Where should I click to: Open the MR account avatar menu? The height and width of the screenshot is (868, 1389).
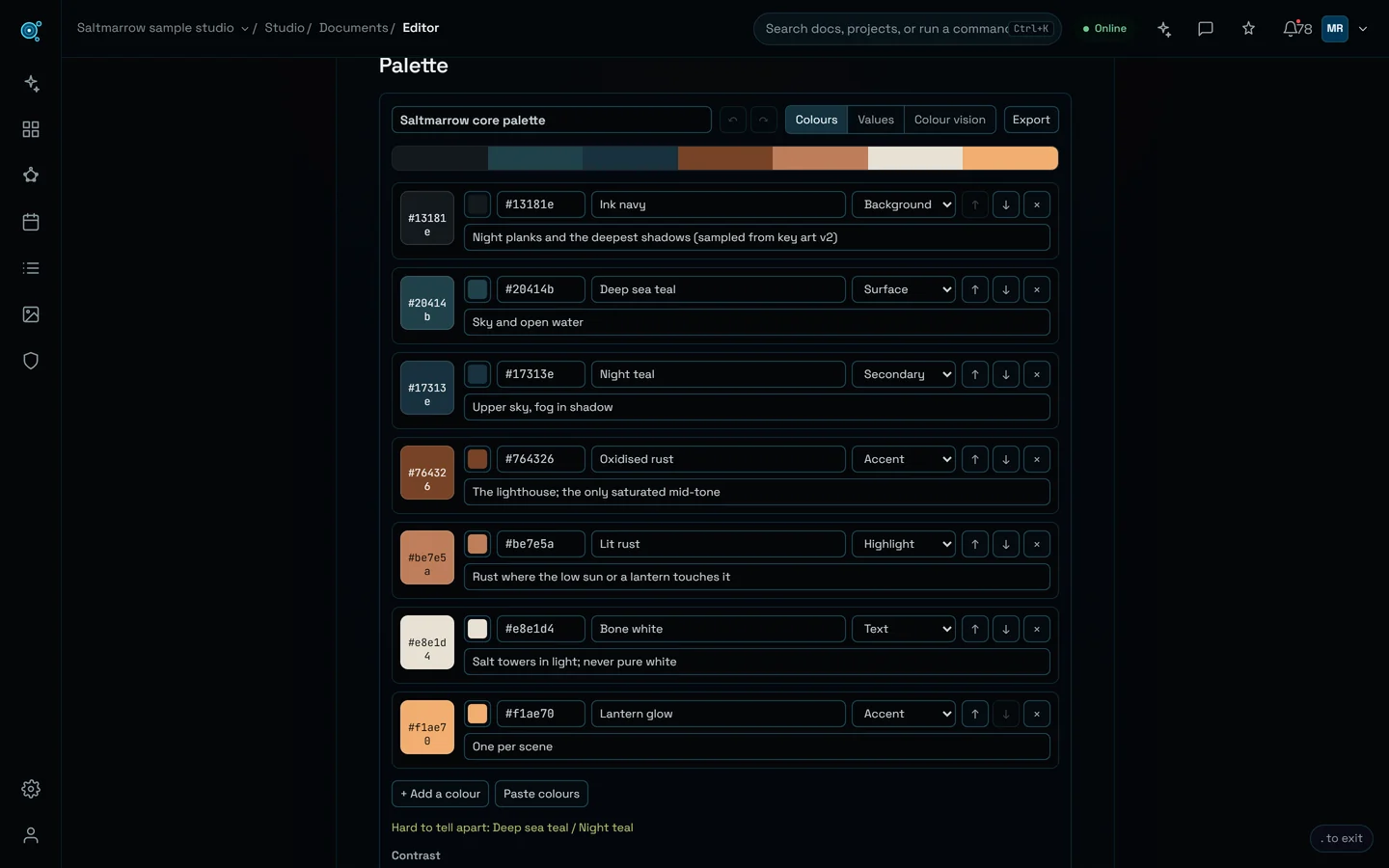point(1335,29)
